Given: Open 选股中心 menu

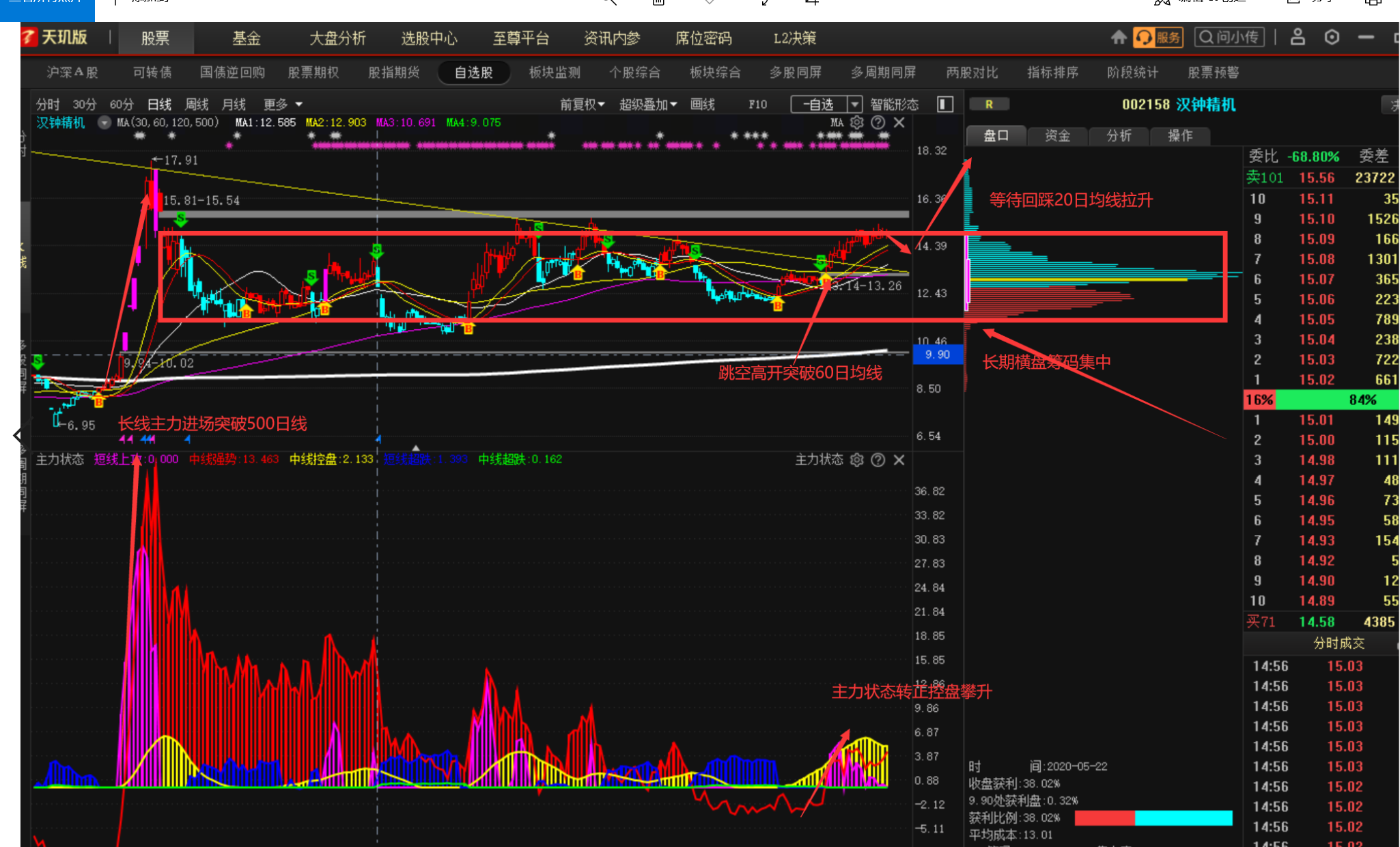Looking at the screenshot, I should (x=429, y=38).
